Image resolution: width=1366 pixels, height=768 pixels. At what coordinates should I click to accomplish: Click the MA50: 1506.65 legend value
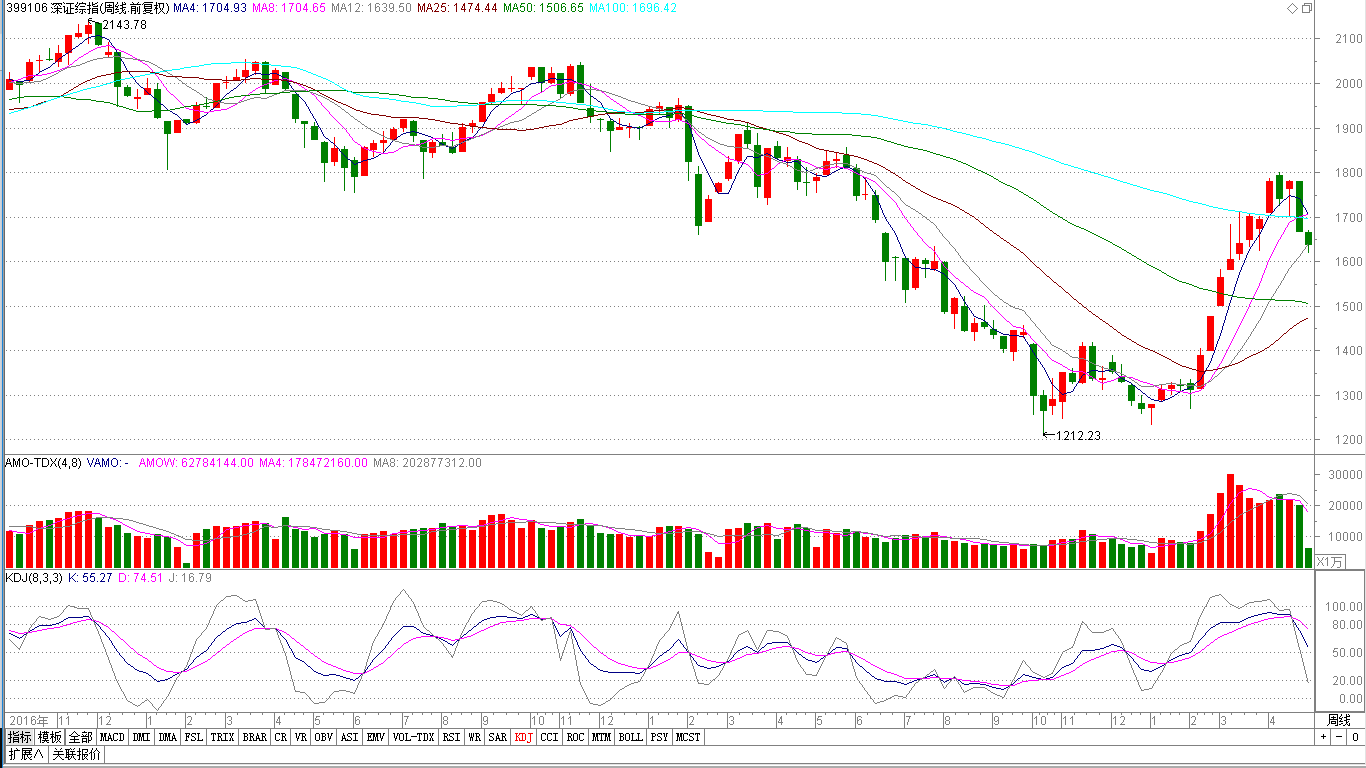(543, 8)
